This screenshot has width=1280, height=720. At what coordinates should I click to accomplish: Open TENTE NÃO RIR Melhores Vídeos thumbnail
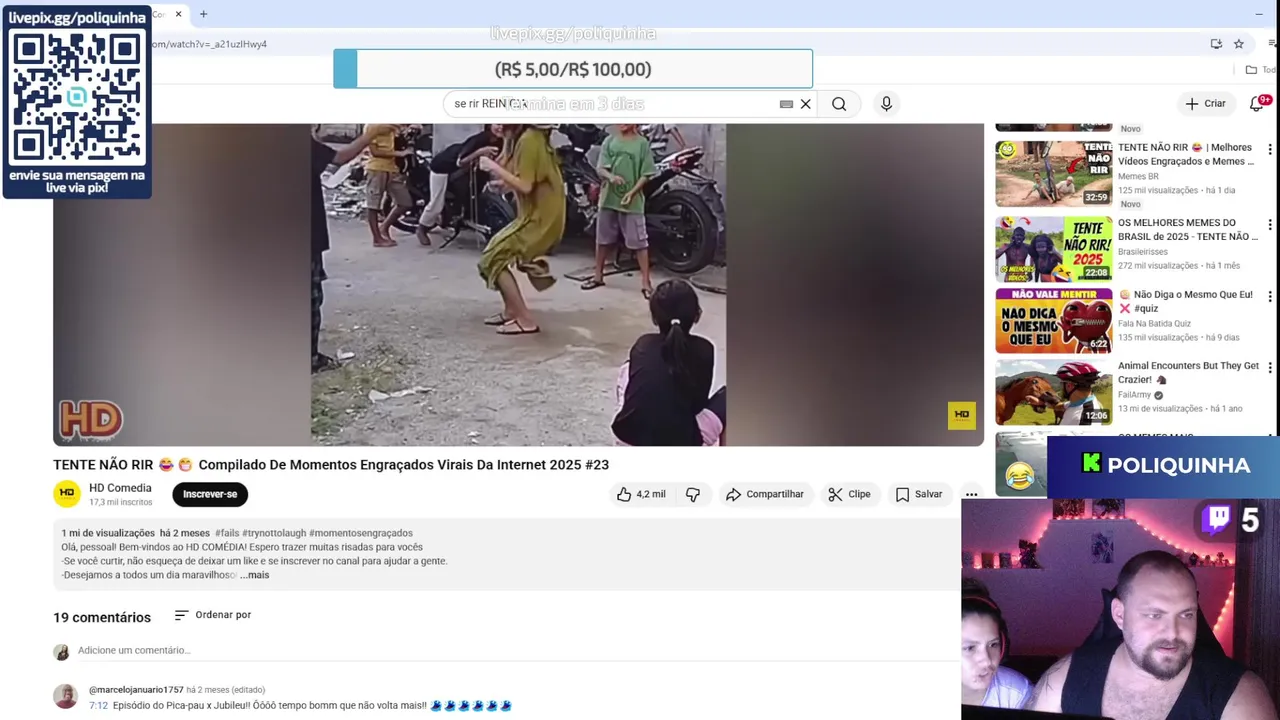1053,173
